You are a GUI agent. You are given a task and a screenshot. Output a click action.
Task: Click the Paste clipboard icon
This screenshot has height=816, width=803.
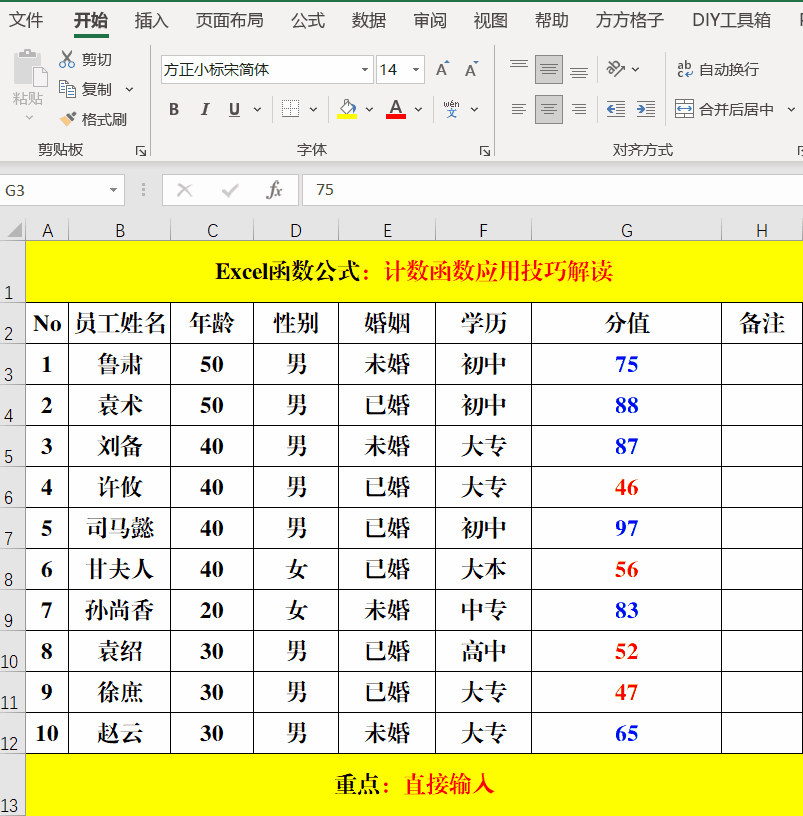tap(29, 68)
